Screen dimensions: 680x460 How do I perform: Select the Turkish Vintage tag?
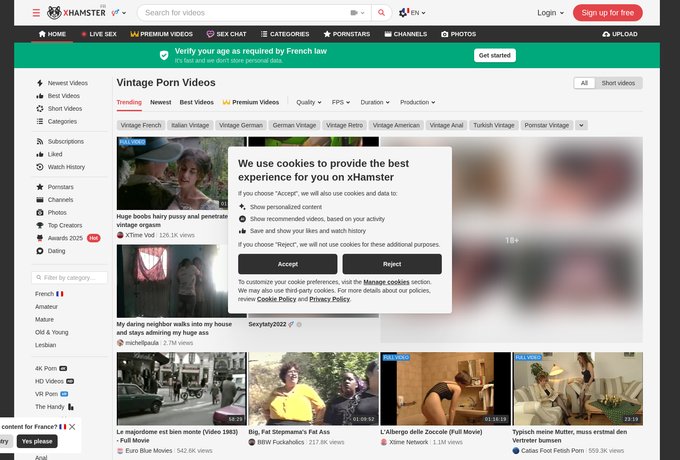tap(494, 125)
